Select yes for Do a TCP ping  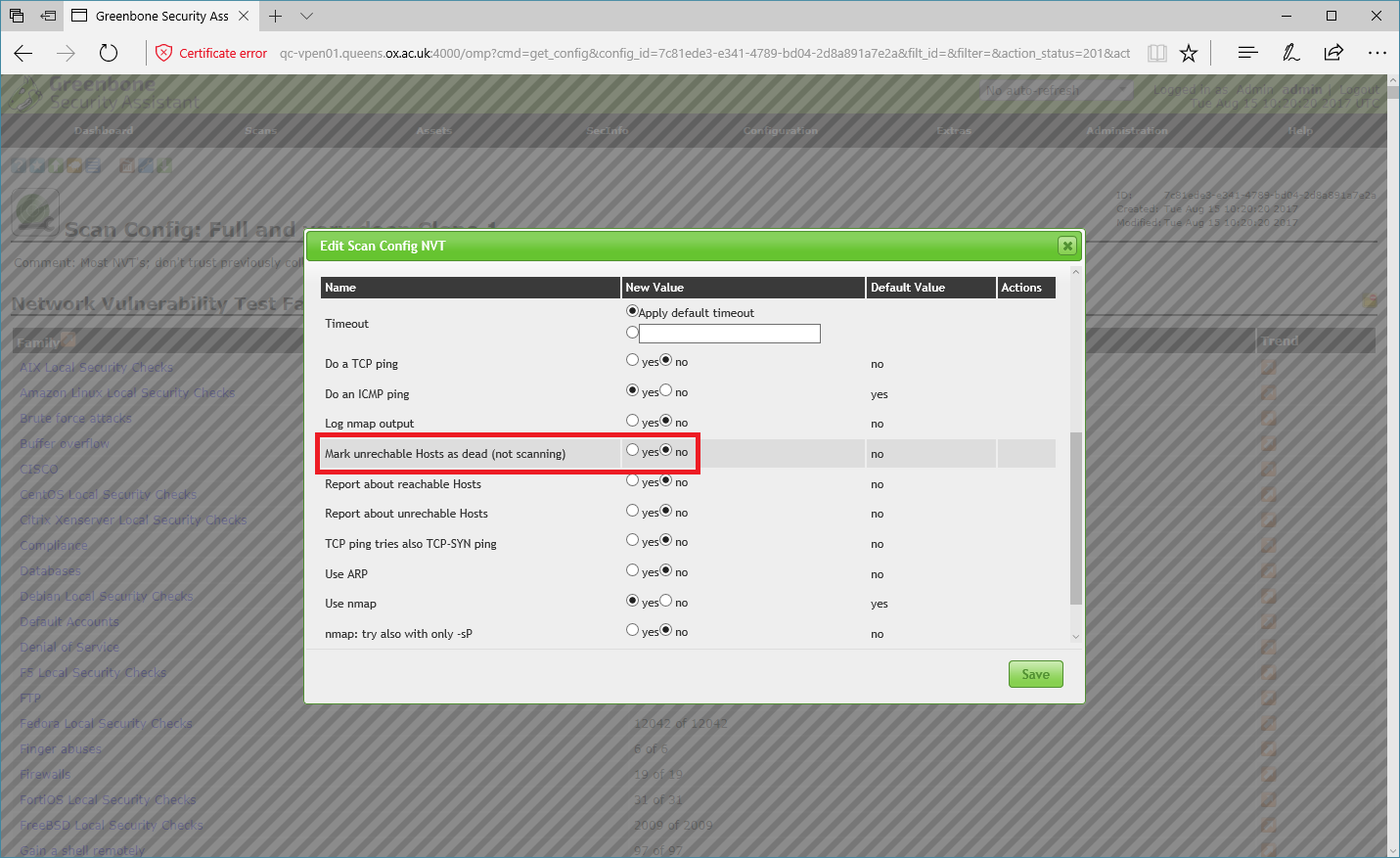[x=632, y=360]
